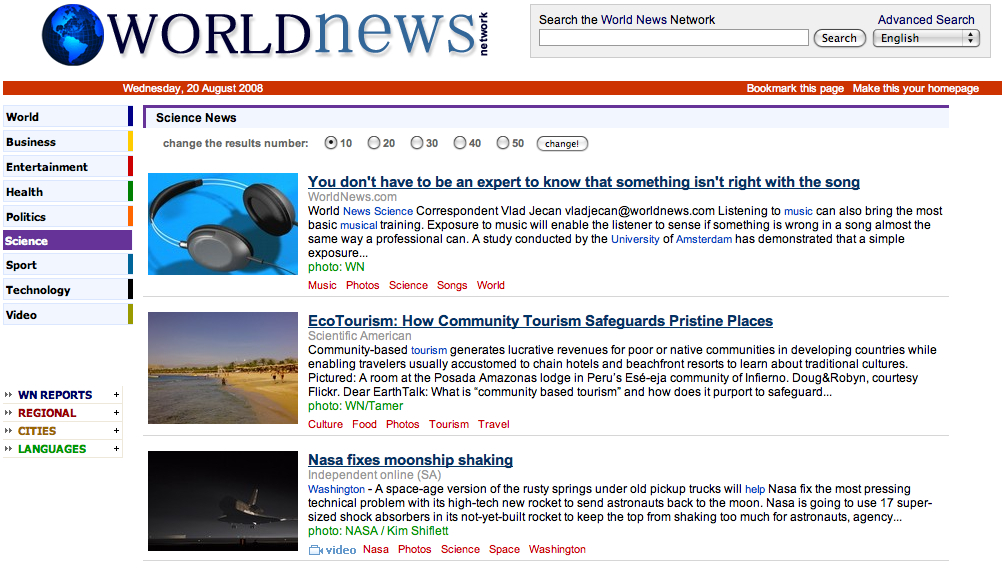The height and width of the screenshot is (571, 1002).
Task: Open the beach EcoTourism thumbnail
Action: point(223,368)
